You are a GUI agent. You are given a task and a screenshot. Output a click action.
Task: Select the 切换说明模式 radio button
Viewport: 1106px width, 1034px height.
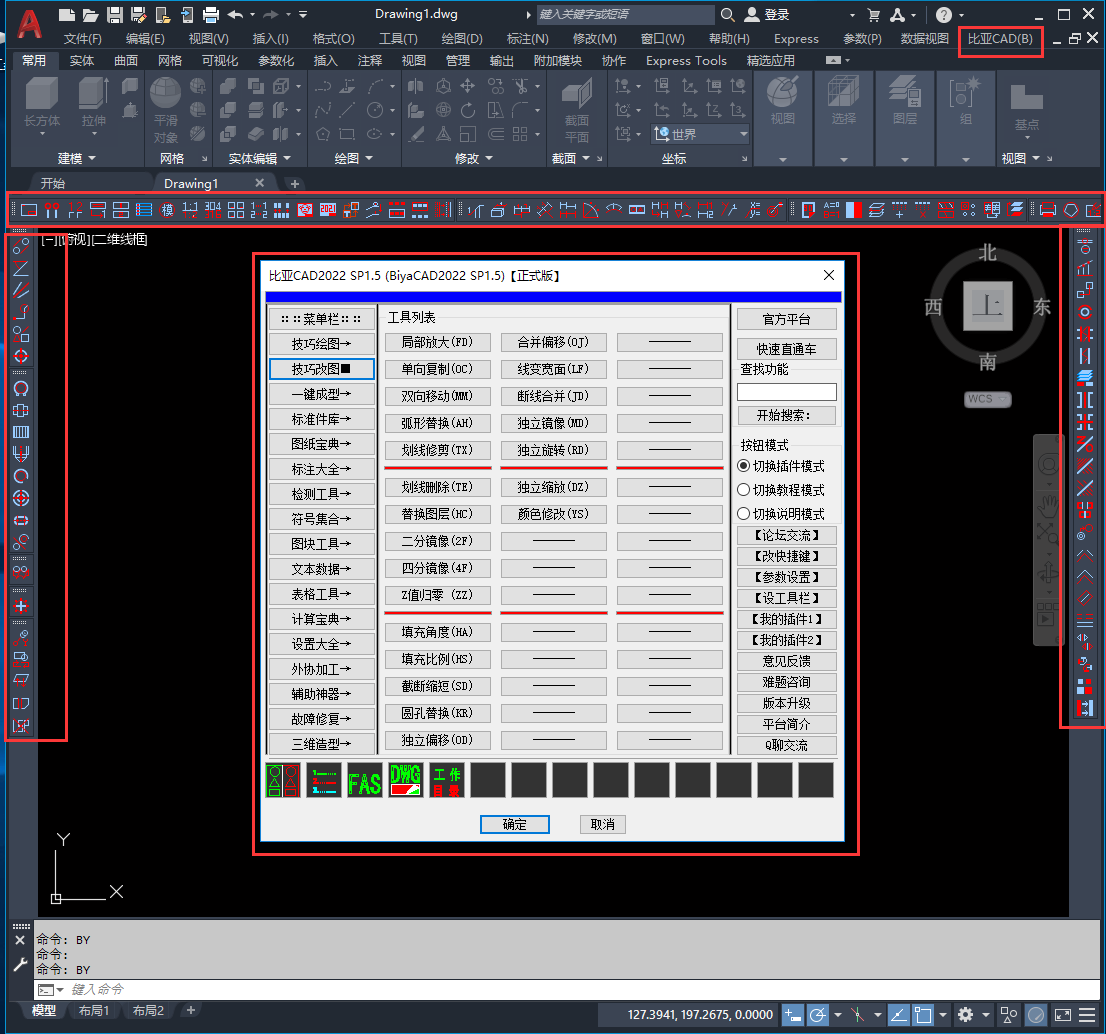tap(743, 513)
